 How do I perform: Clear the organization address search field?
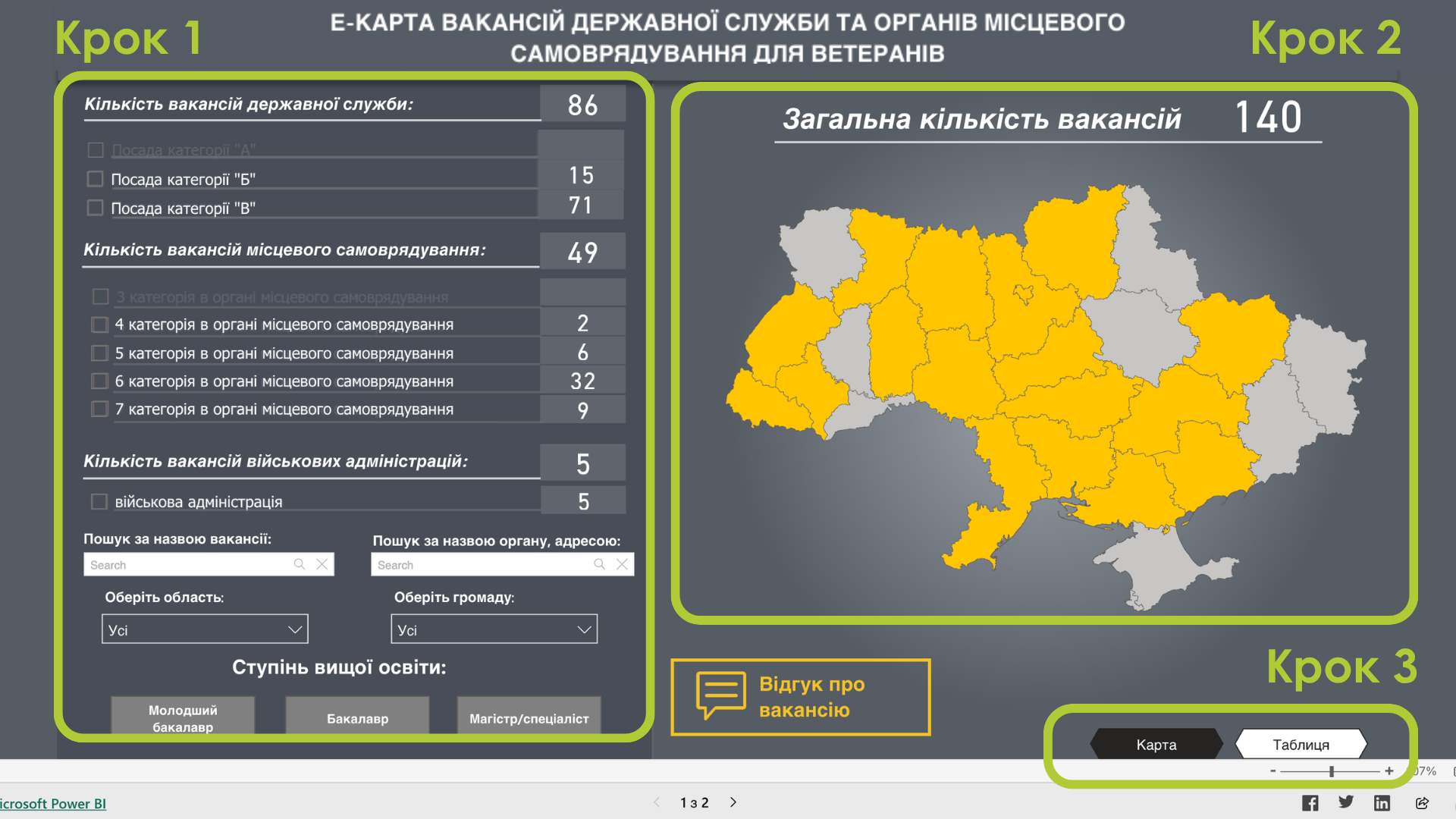pyautogui.click(x=622, y=564)
